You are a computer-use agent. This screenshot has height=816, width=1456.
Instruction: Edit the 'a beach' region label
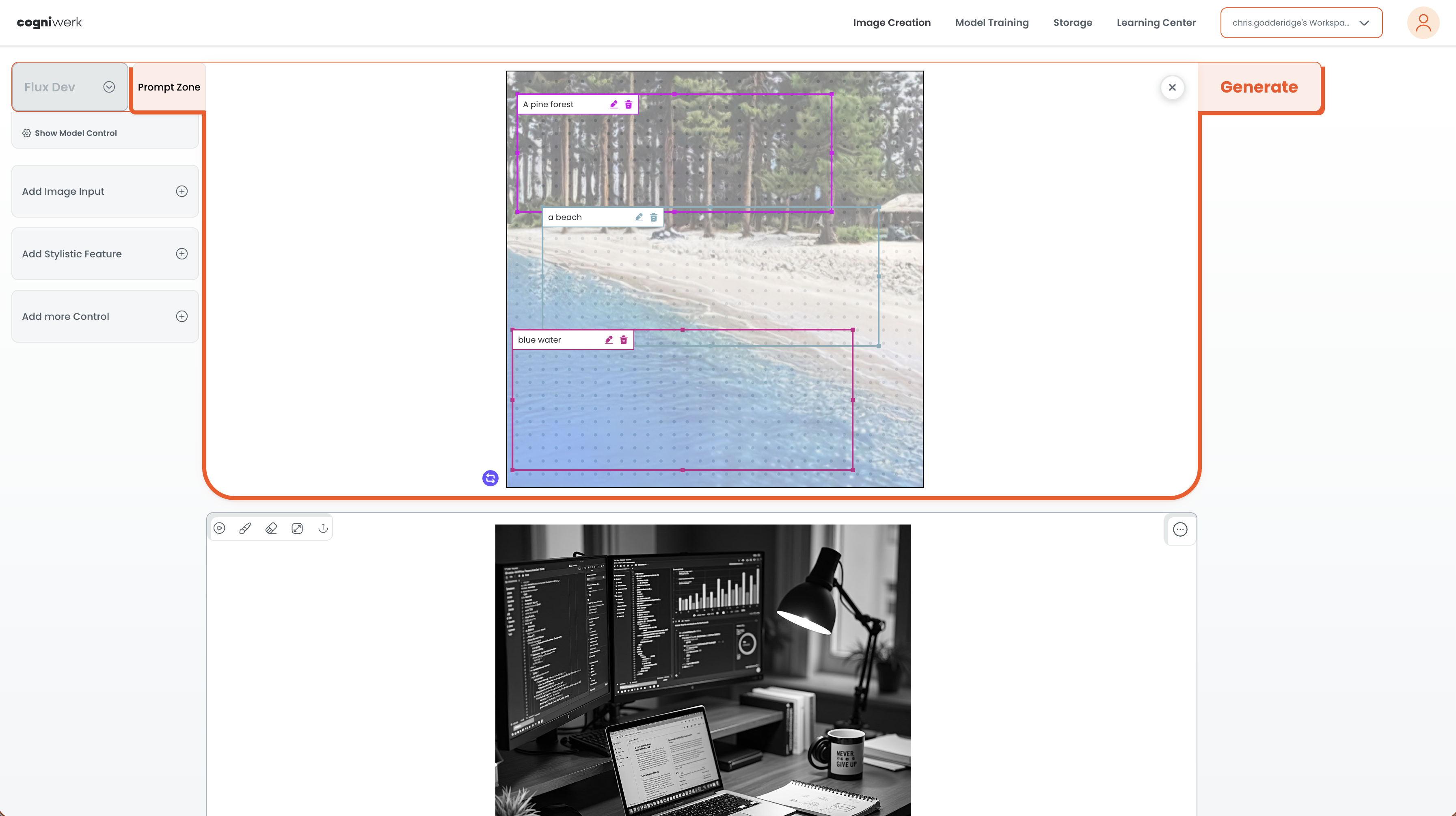click(639, 217)
